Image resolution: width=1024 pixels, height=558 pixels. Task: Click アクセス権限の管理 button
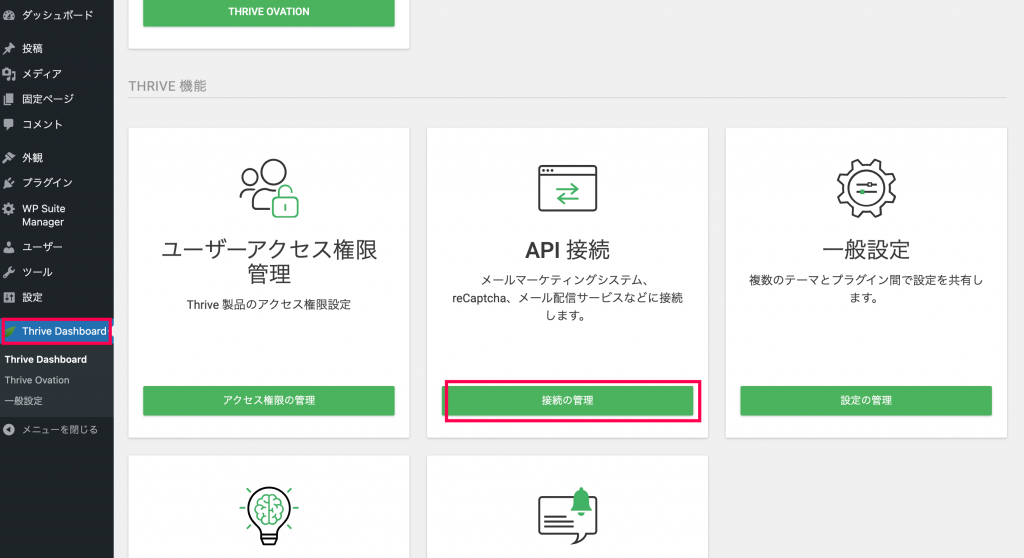point(269,401)
